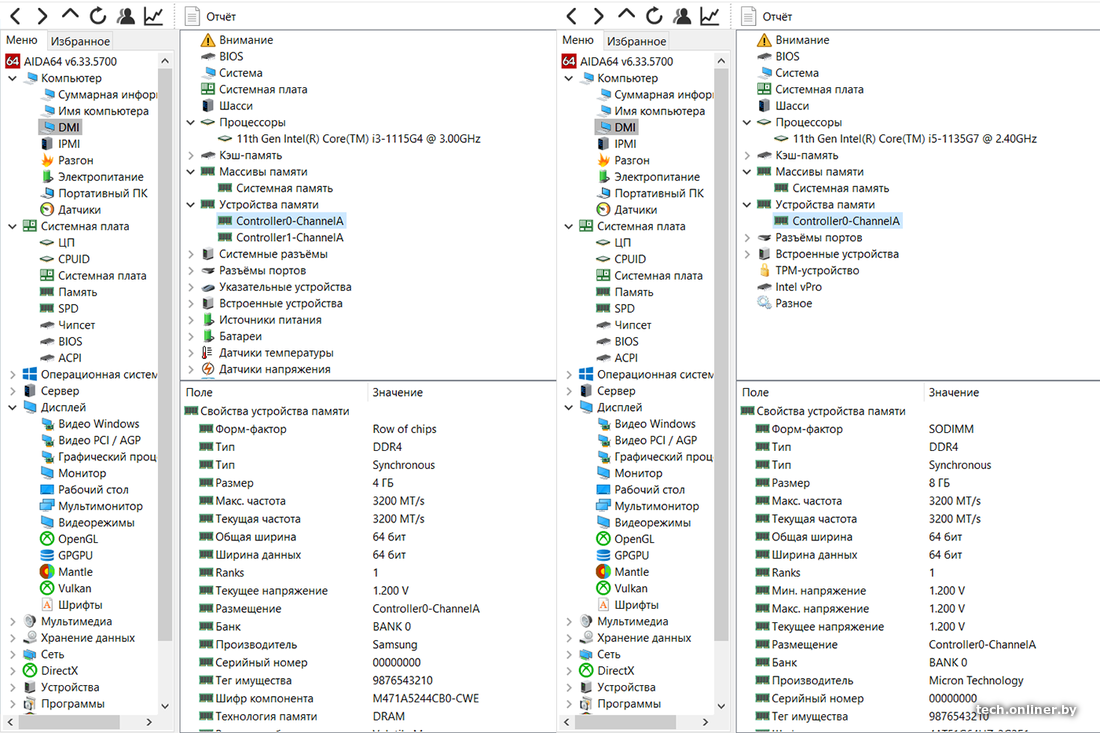Viewport: 1100px width, 733px height.
Task: Expand Системные разъёмы in the left window DMI list
Action: click(190, 254)
